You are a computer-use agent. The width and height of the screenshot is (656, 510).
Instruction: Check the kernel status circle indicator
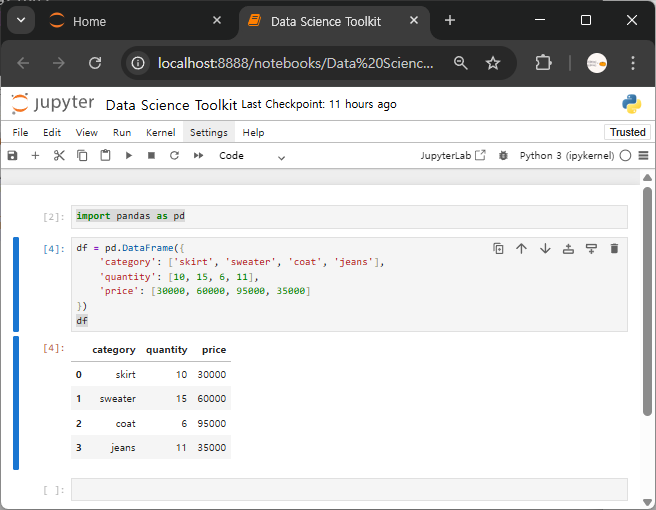point(625,156)
